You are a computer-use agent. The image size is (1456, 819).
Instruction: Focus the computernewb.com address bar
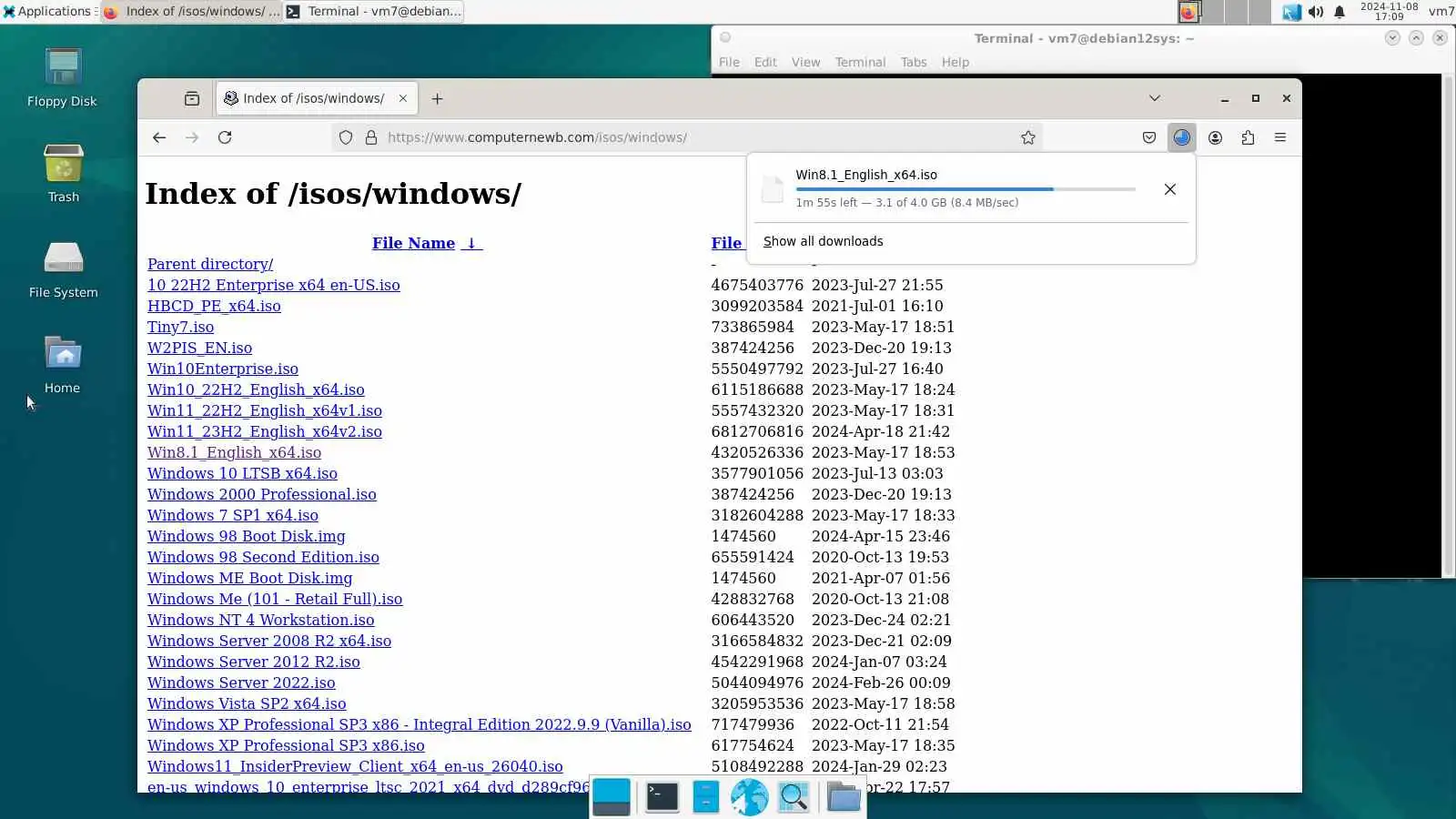[687, 137]
